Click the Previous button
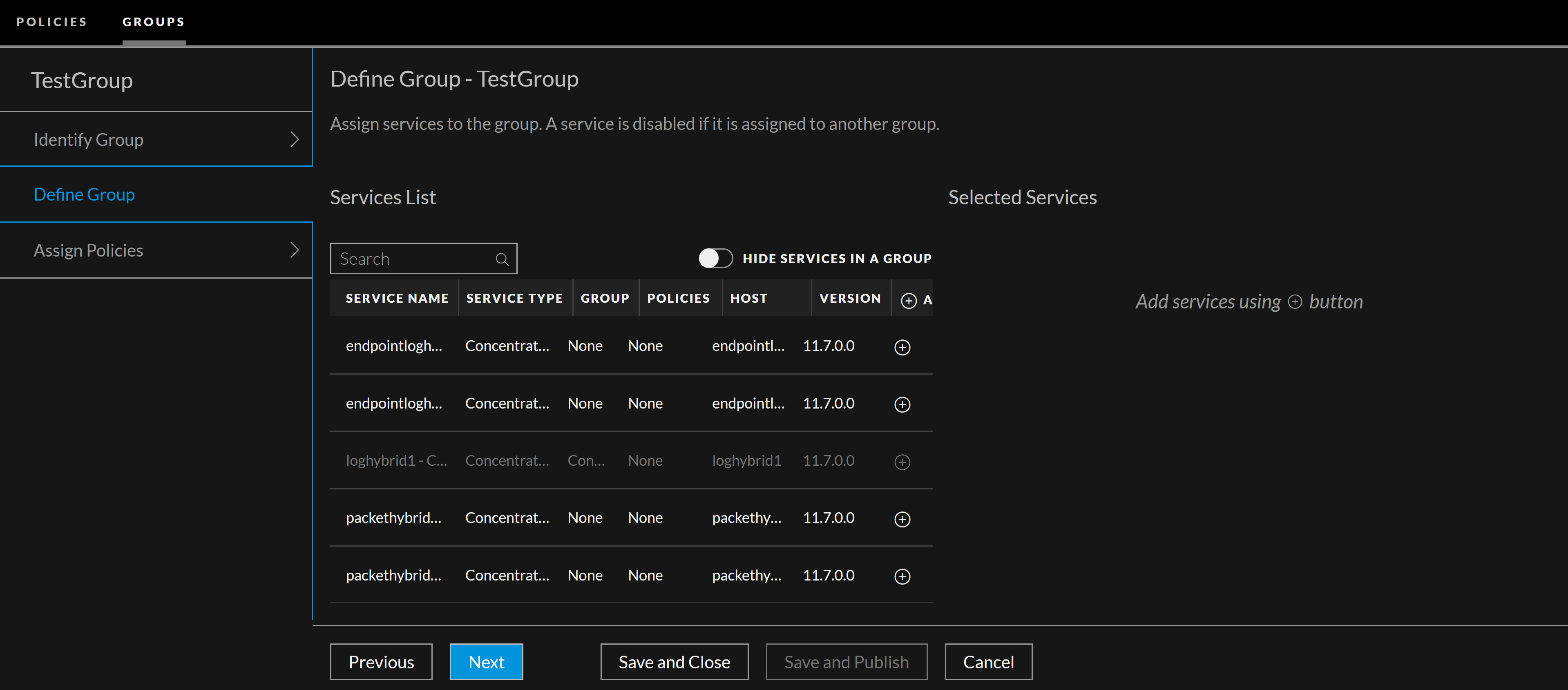1568x690 pixels. (x=381, y=661)
